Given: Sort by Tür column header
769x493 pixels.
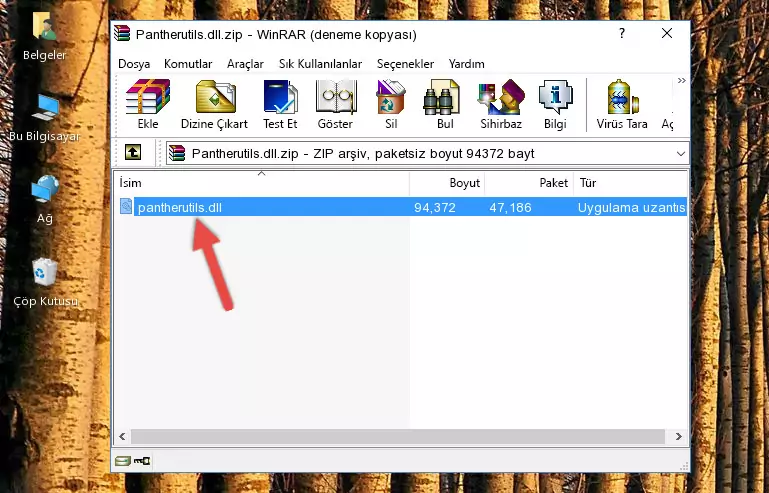Looking at the screenshot, I should point(630,182).
